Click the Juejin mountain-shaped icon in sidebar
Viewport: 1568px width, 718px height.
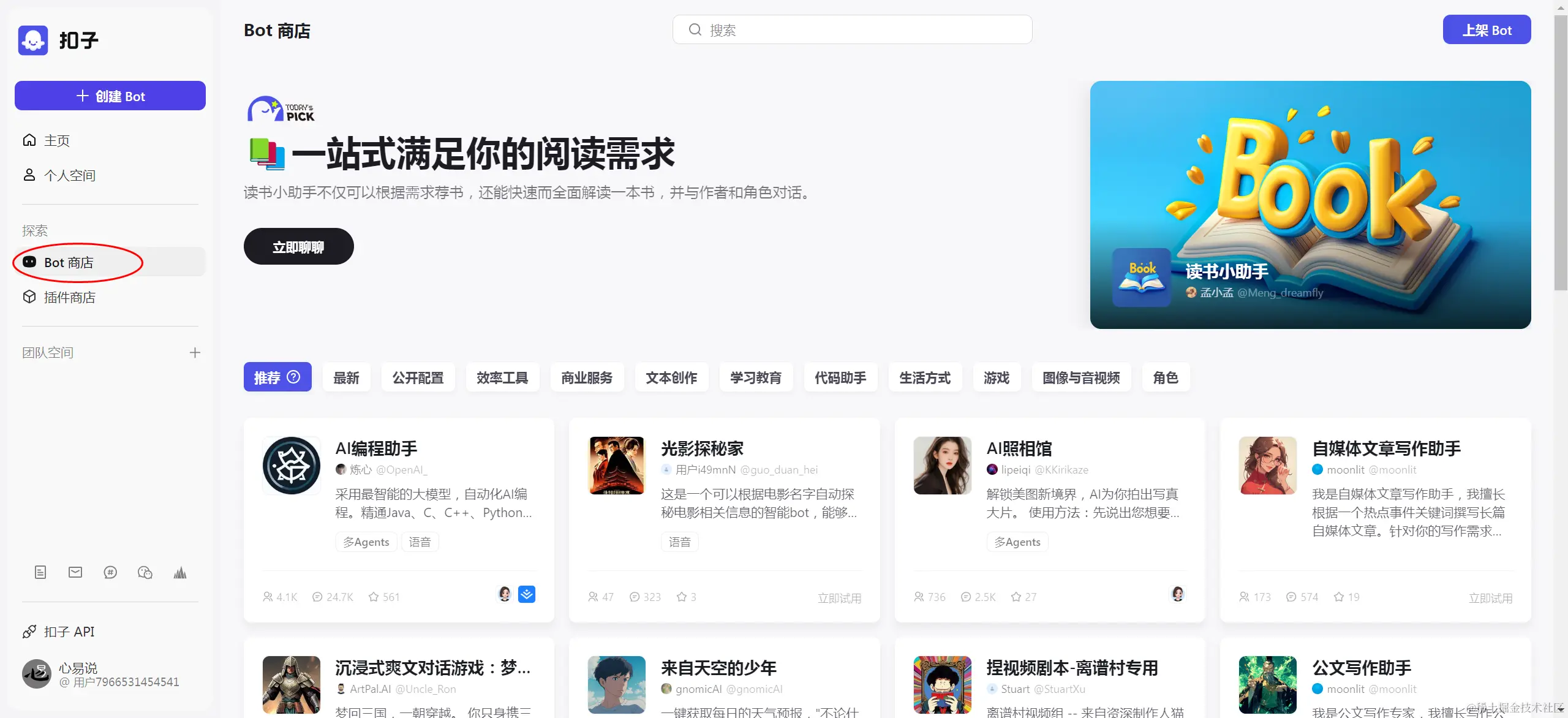pyautogui.click(x=180, y=573)
